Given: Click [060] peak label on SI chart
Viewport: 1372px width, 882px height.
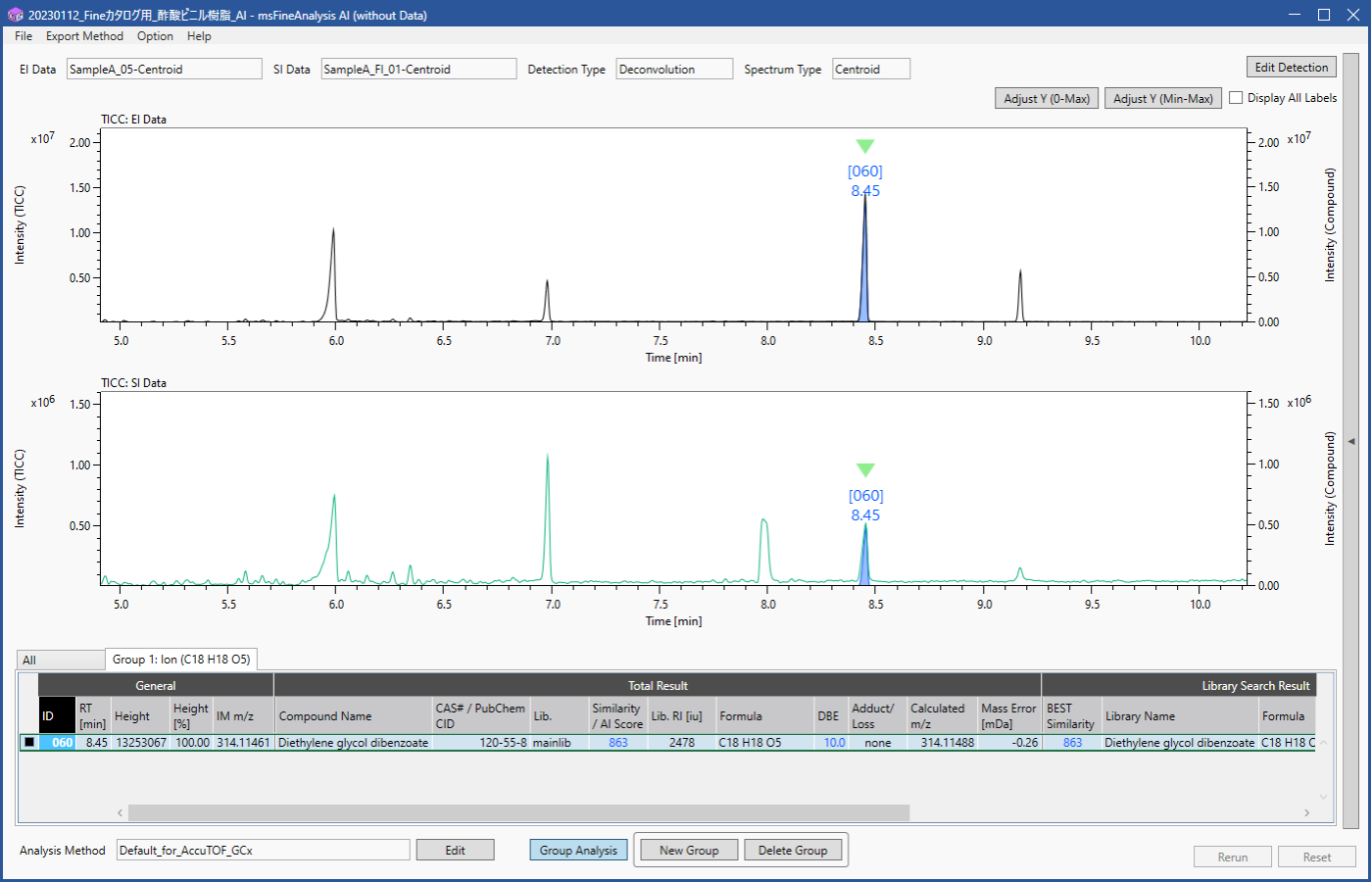Looking at the screenshot, I should (865, 496).
